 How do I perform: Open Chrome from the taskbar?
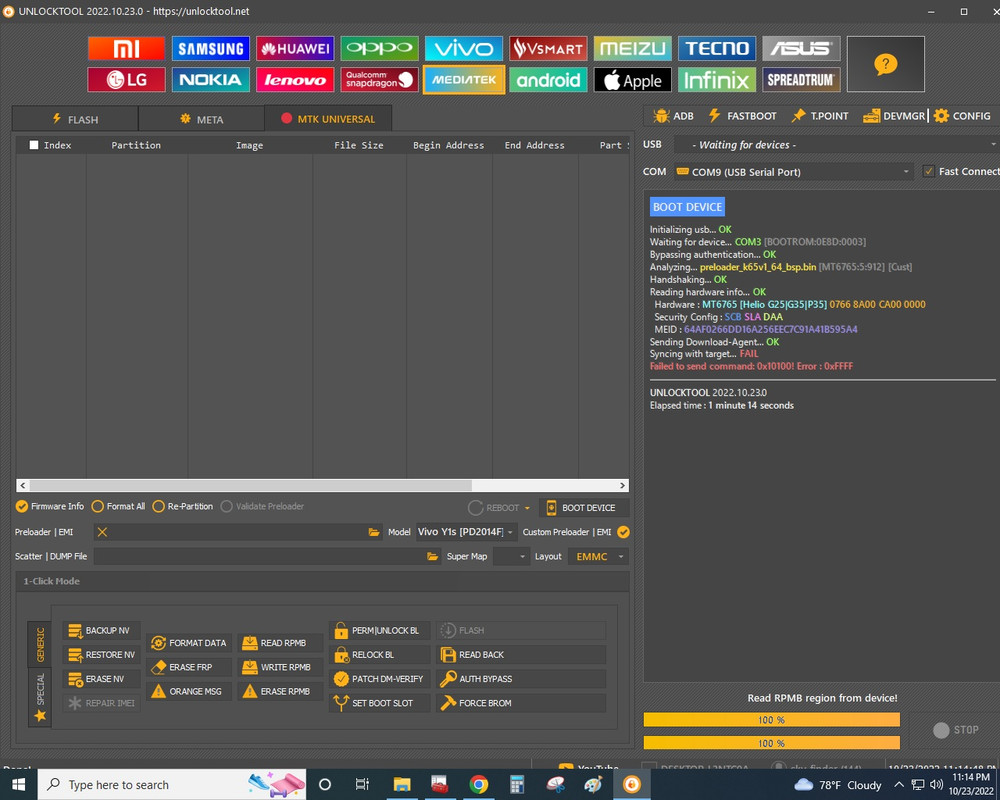(479, 784)
